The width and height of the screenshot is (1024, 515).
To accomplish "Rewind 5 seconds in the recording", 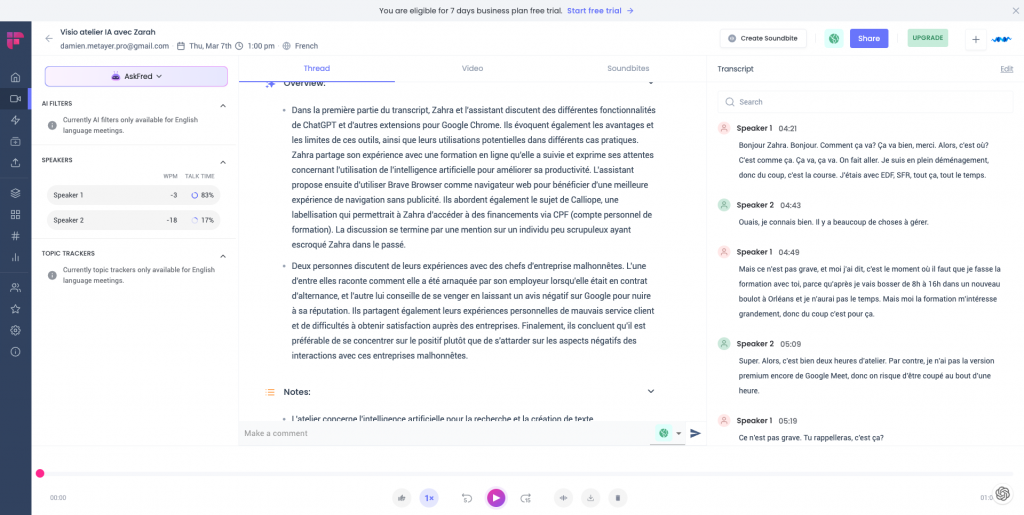I will [466, 497].
